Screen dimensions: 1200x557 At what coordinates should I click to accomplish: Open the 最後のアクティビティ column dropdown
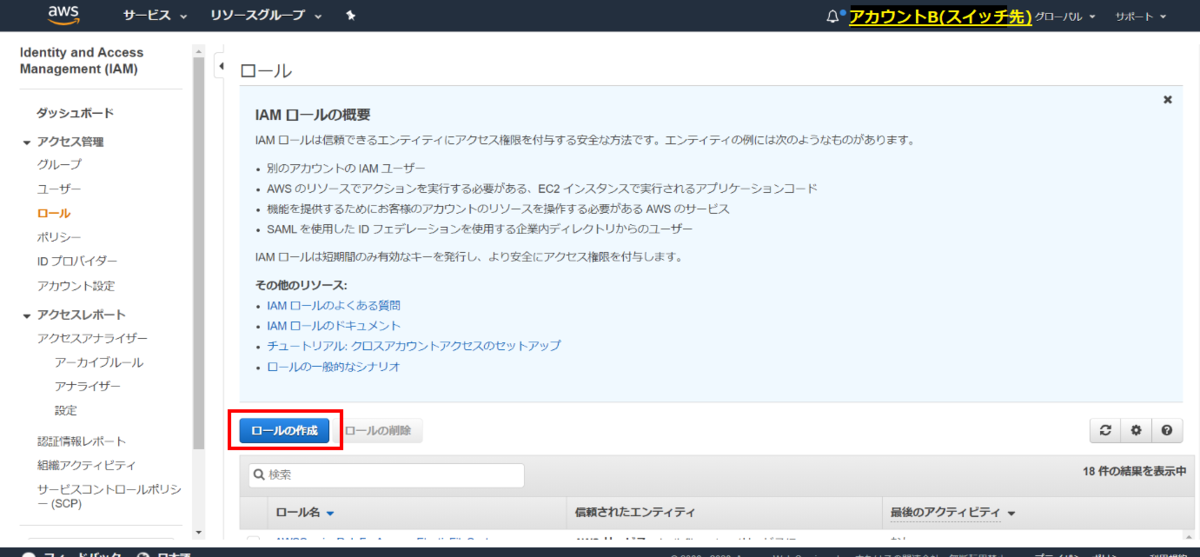(1011, 513)
